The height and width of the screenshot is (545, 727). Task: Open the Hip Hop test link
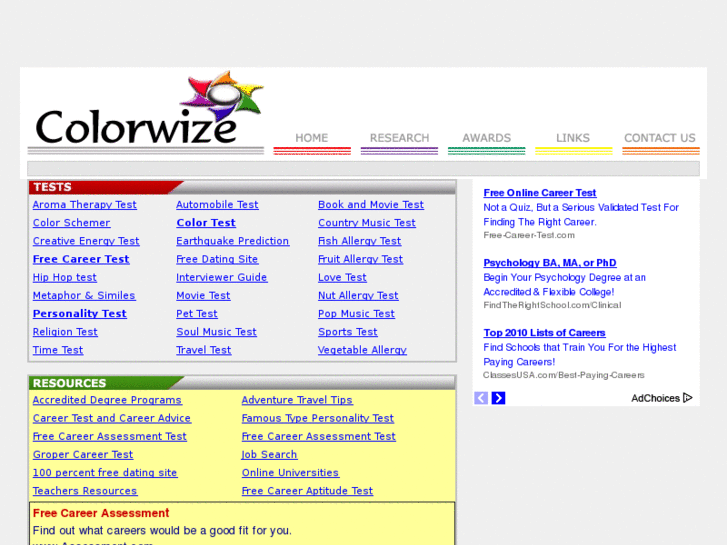tap(65, 277)
